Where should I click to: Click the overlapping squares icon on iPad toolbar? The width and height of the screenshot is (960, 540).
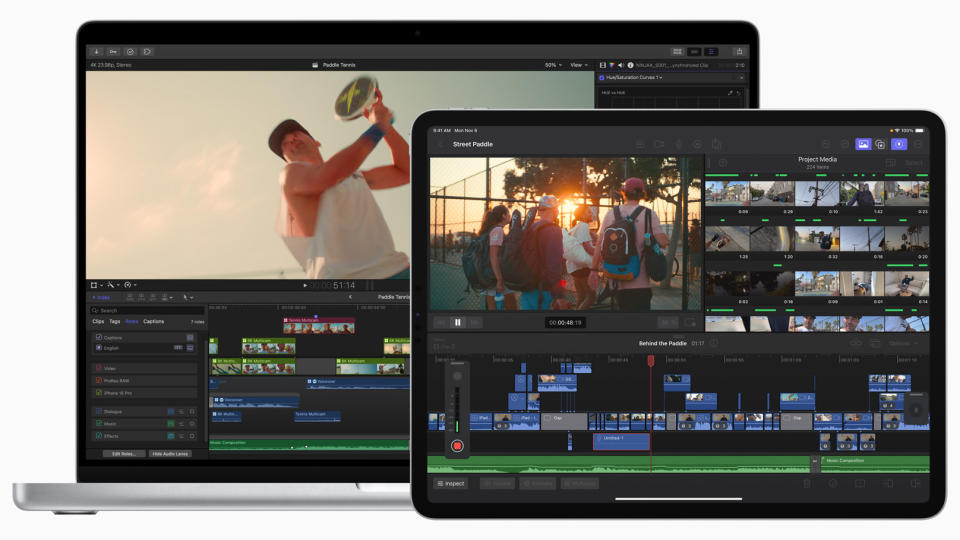tap(880, 144)
